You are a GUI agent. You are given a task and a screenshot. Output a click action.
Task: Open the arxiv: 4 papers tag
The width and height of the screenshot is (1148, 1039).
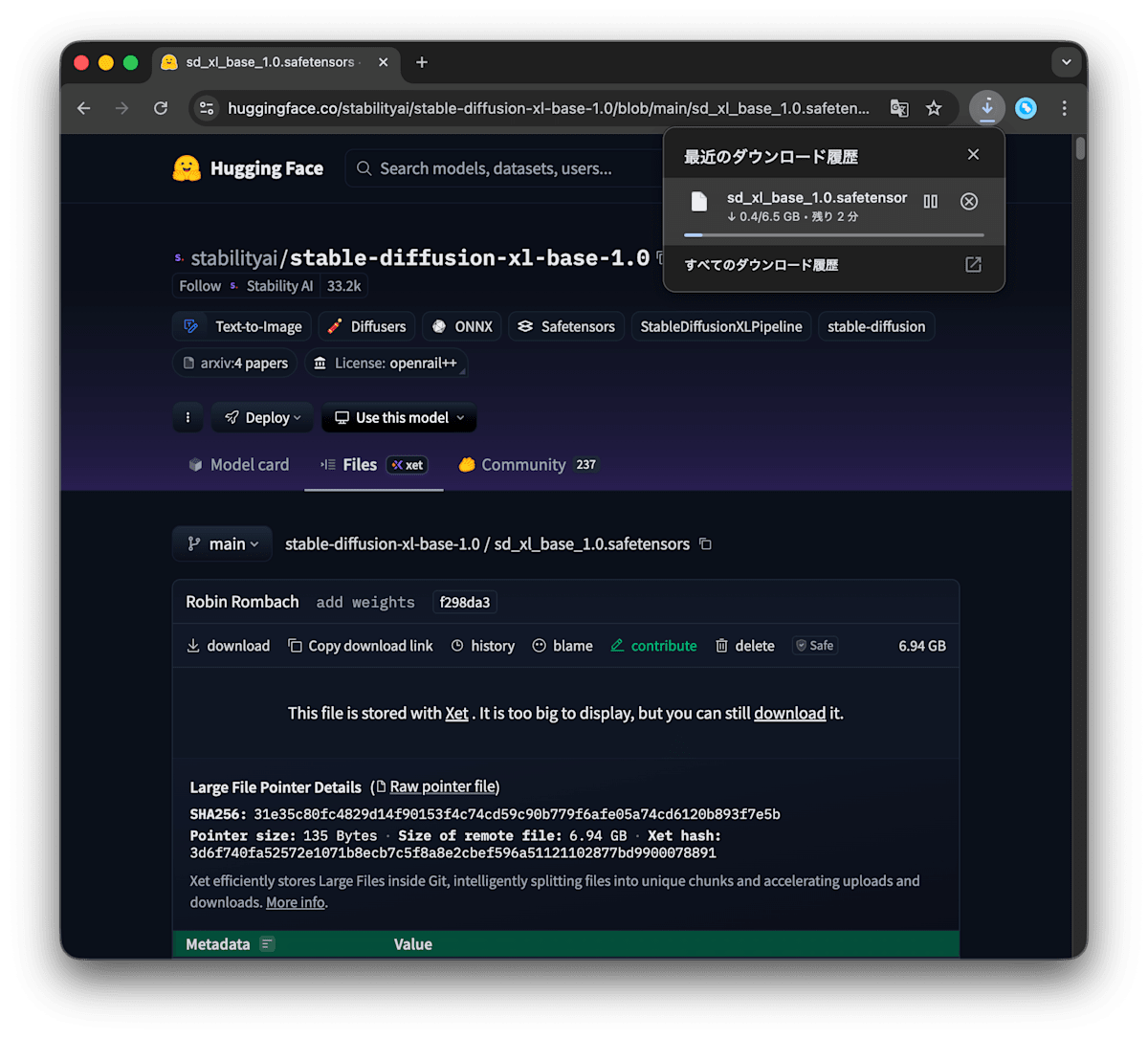tap(235, 363)
